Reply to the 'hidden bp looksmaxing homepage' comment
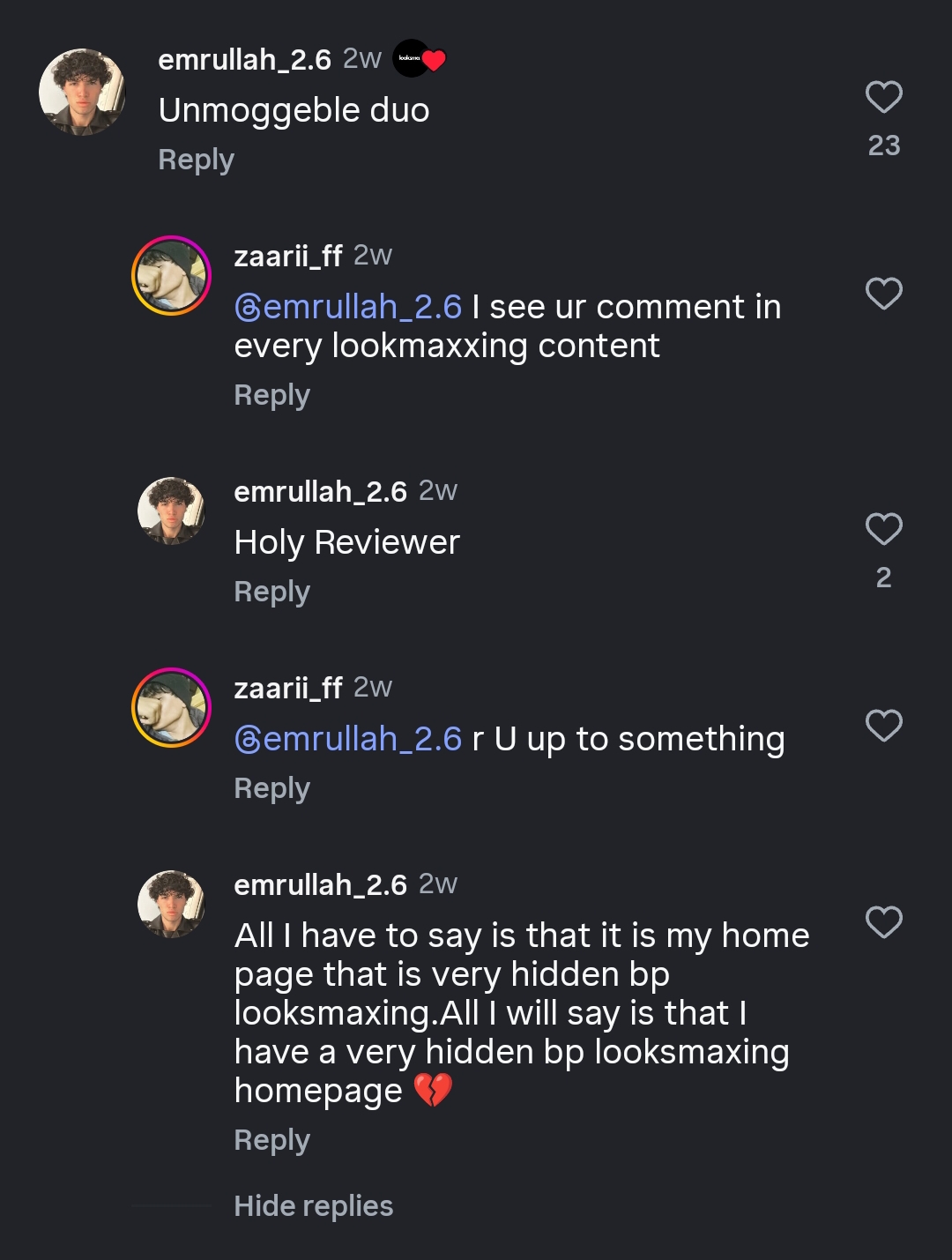Image resolution: width=952 pixels, height=1260 pixels. (271, 1140)
